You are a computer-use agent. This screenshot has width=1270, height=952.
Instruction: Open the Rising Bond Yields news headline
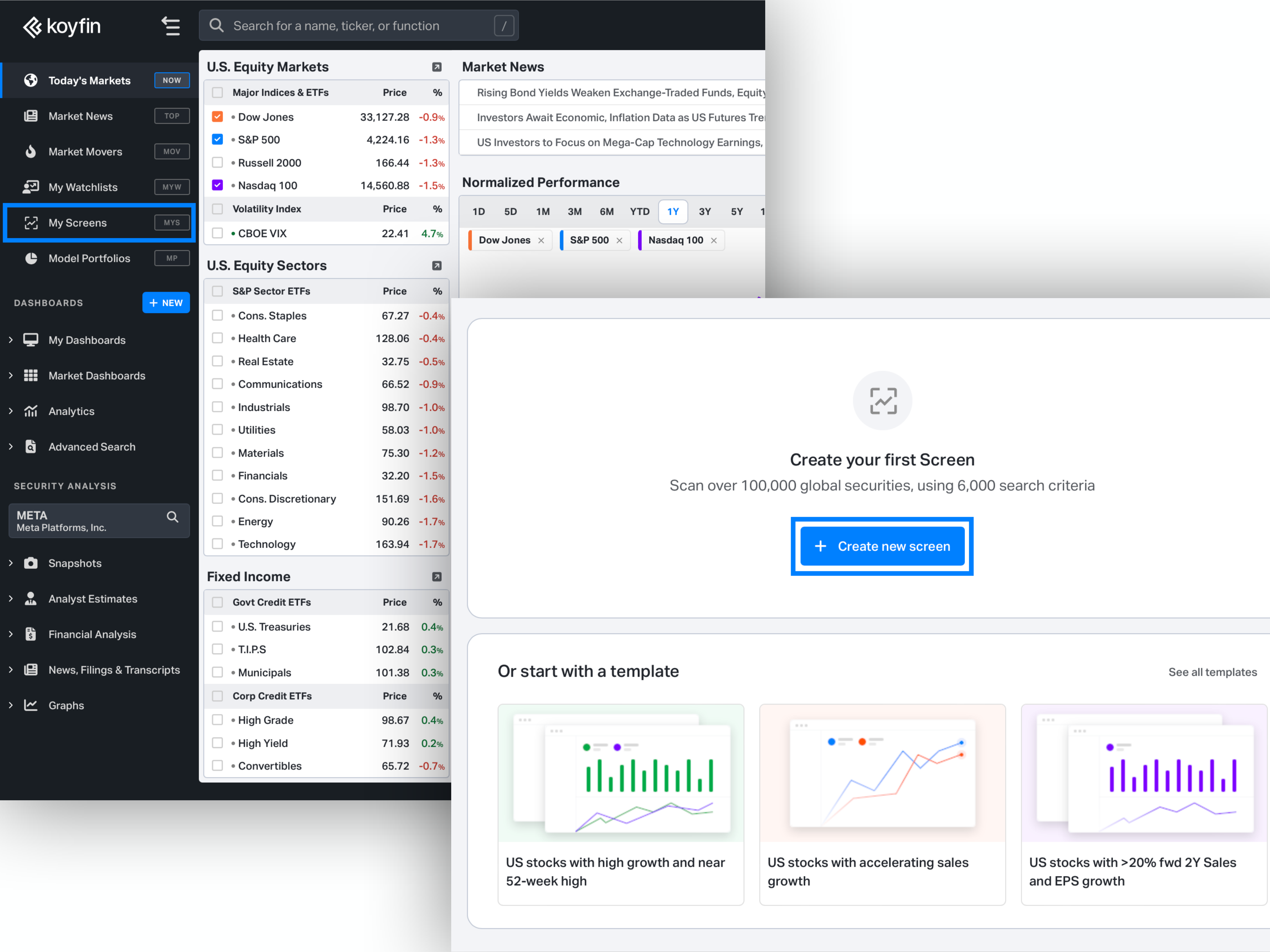coord(621,93)
